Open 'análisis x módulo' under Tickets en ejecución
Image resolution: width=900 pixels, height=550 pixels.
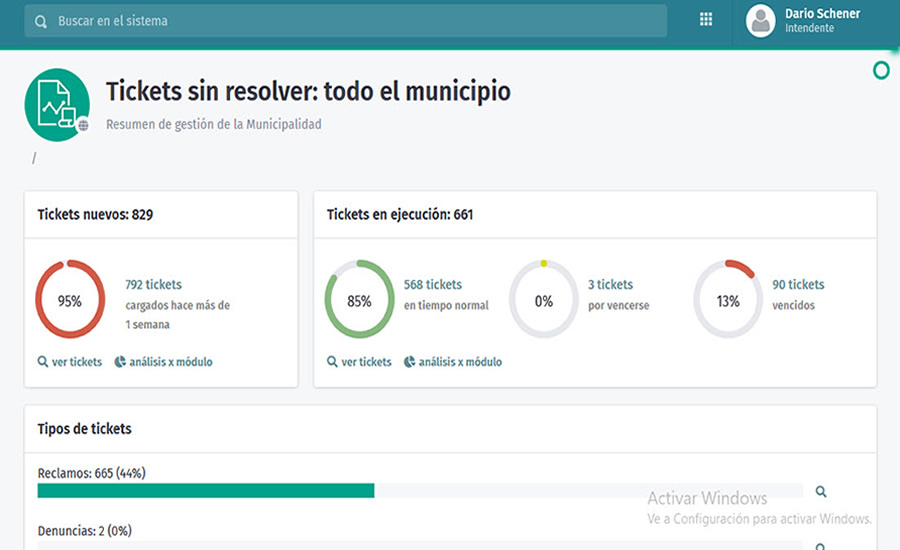453,362
